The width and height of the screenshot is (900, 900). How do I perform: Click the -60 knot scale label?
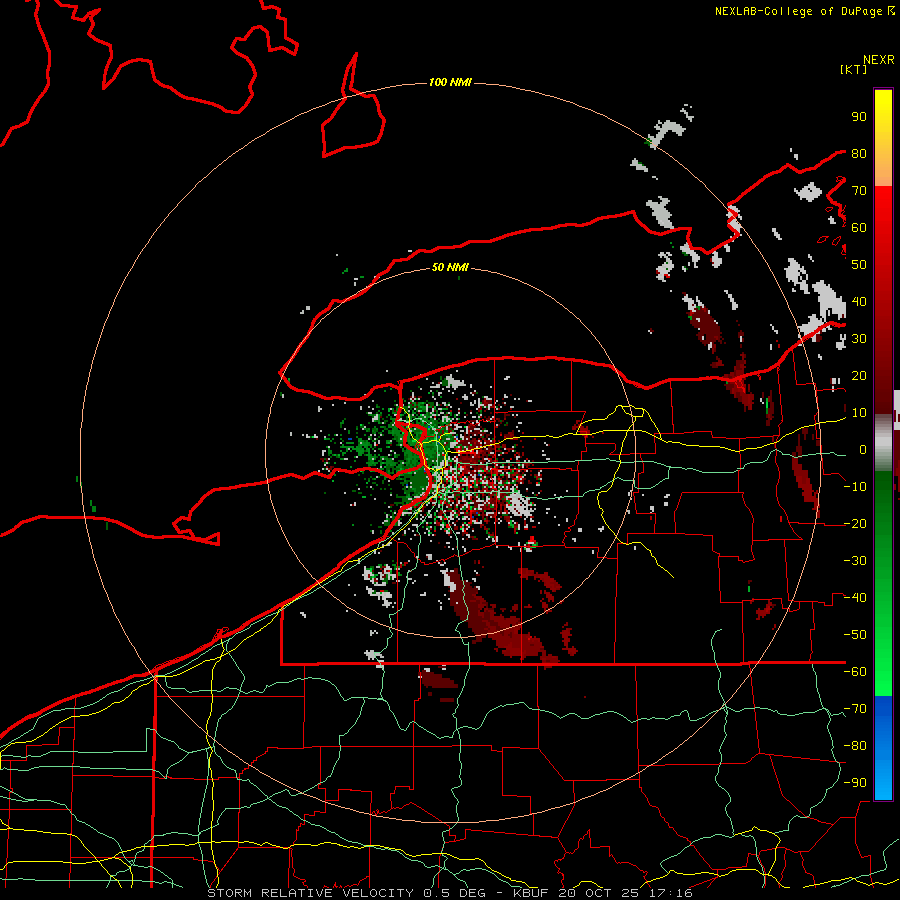click(855, 672)
